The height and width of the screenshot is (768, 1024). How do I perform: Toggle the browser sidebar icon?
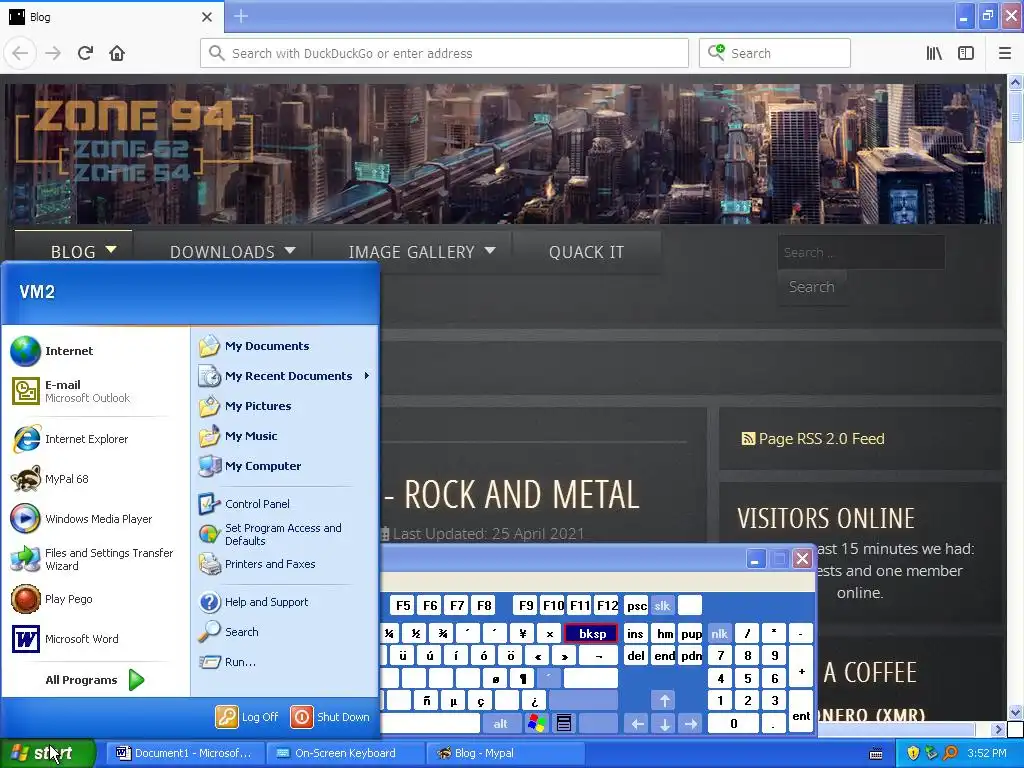pos(966,53)
